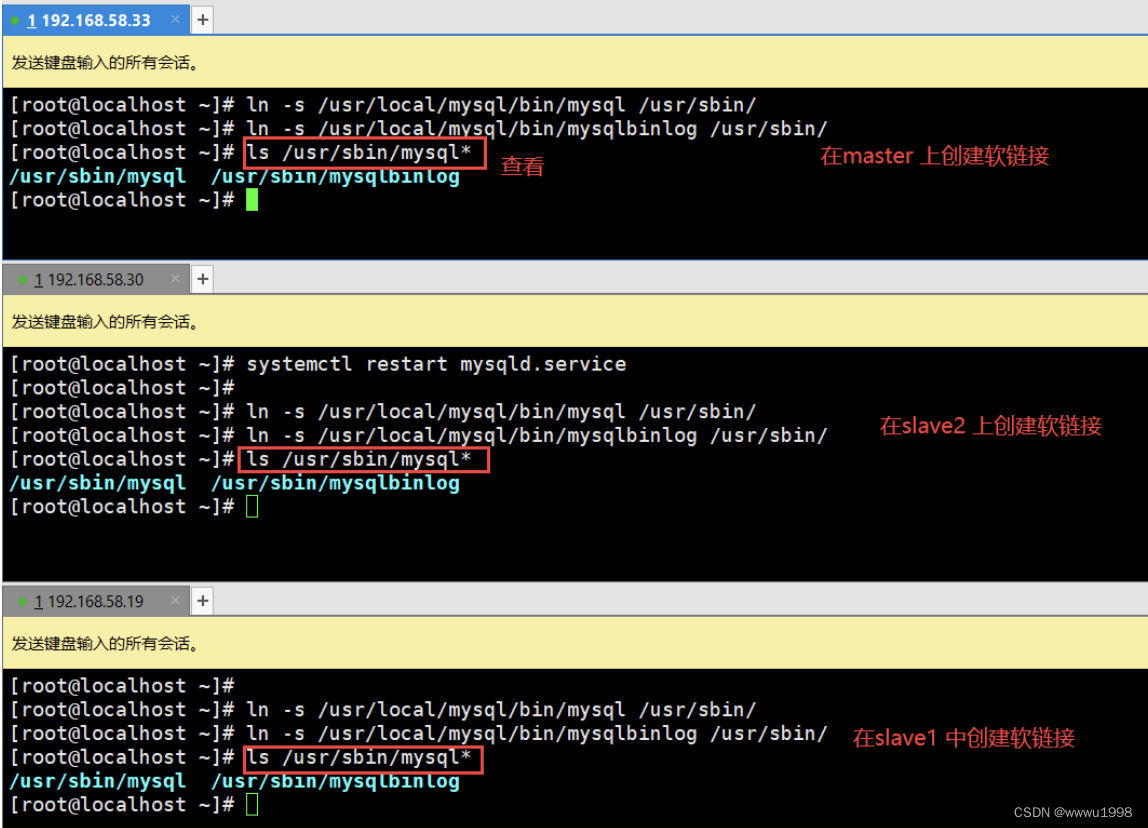The width and height of the screenshot is (1148, 828).
Task: Click /usr/sbin/mysqlbinlog output in 192.168.58.19 terminal
Action: coord(335,781)
